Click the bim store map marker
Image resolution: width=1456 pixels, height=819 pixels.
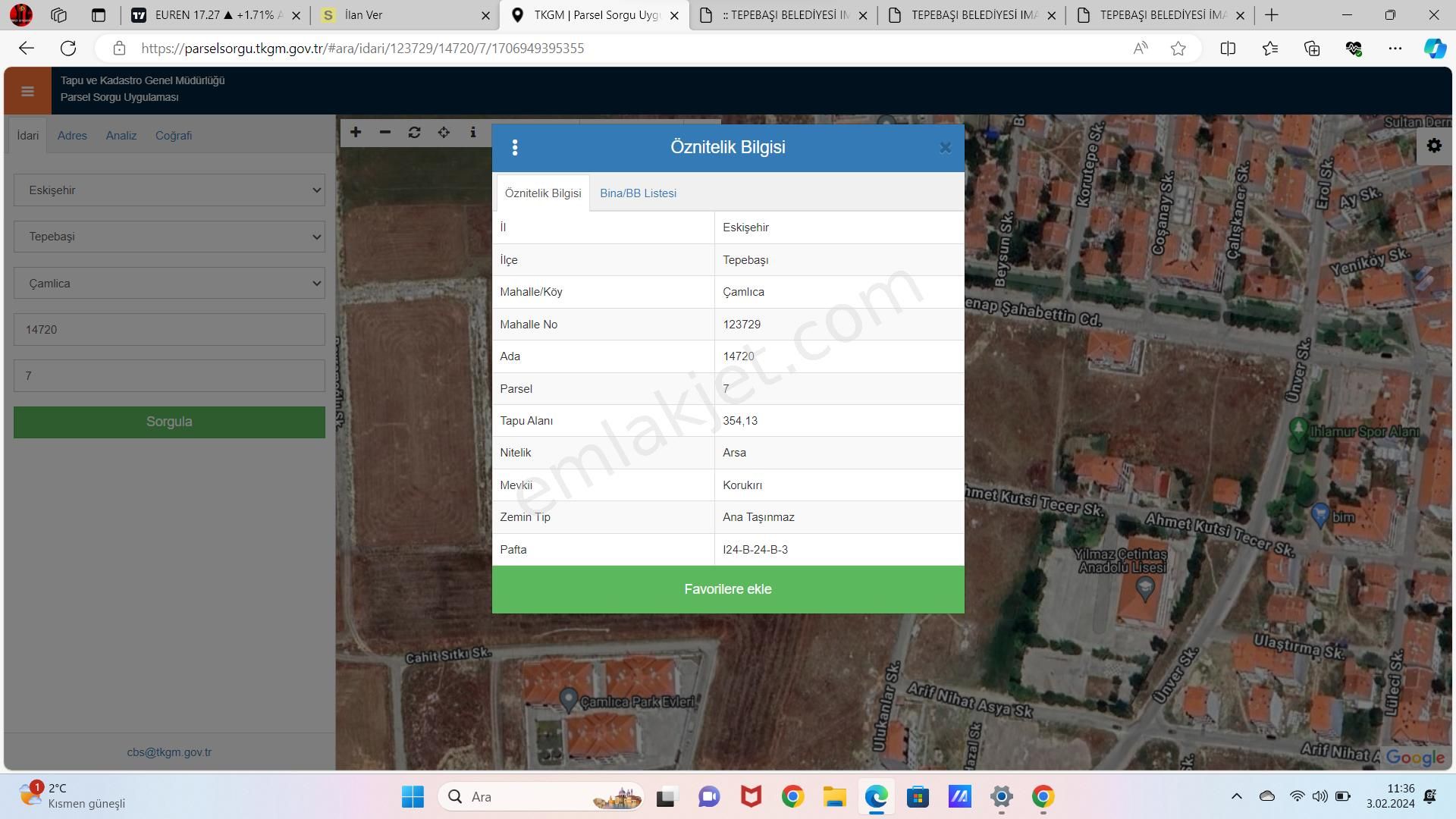click(1320, 515)
